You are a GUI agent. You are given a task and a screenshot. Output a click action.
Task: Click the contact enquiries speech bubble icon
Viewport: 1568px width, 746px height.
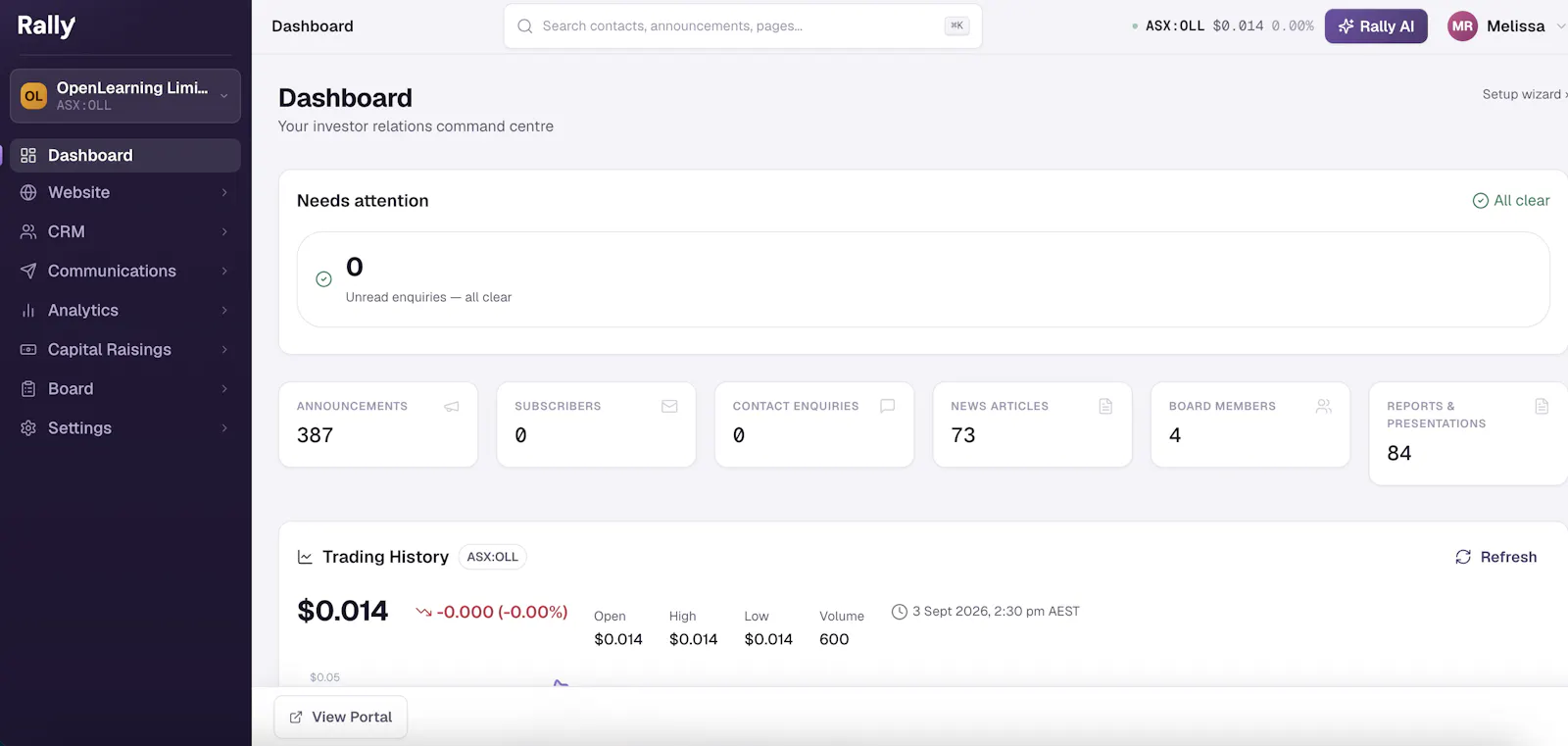click(887, 406)
